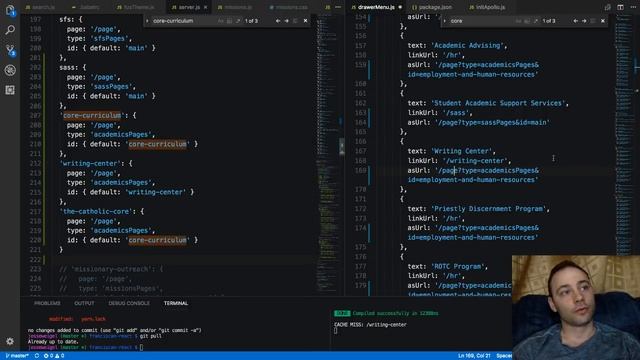Click 'ROTC Program' text on line 177
640x360 pixels.
(x=458, y=267)
